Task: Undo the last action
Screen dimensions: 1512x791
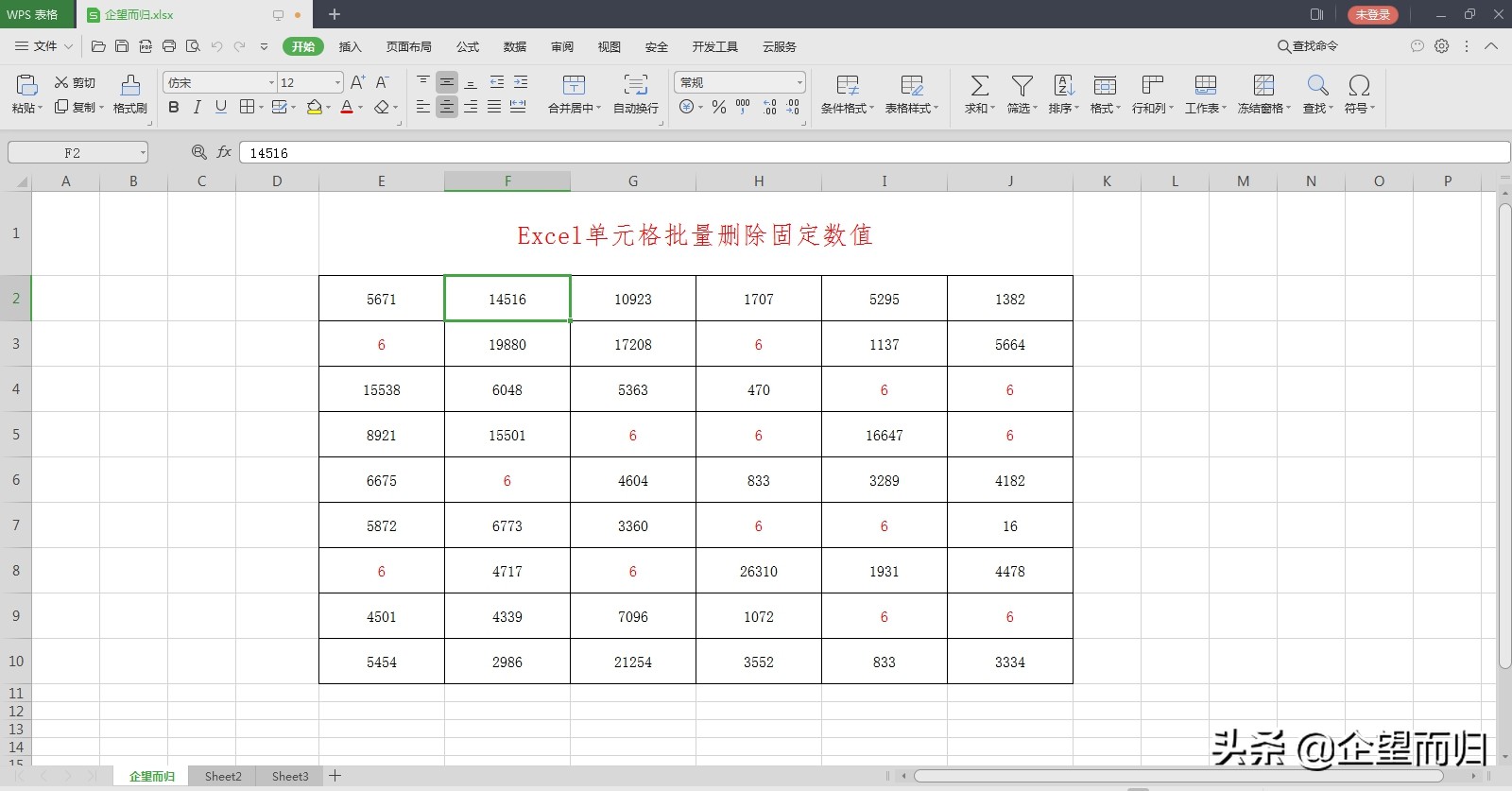Action: click(216, 46)
